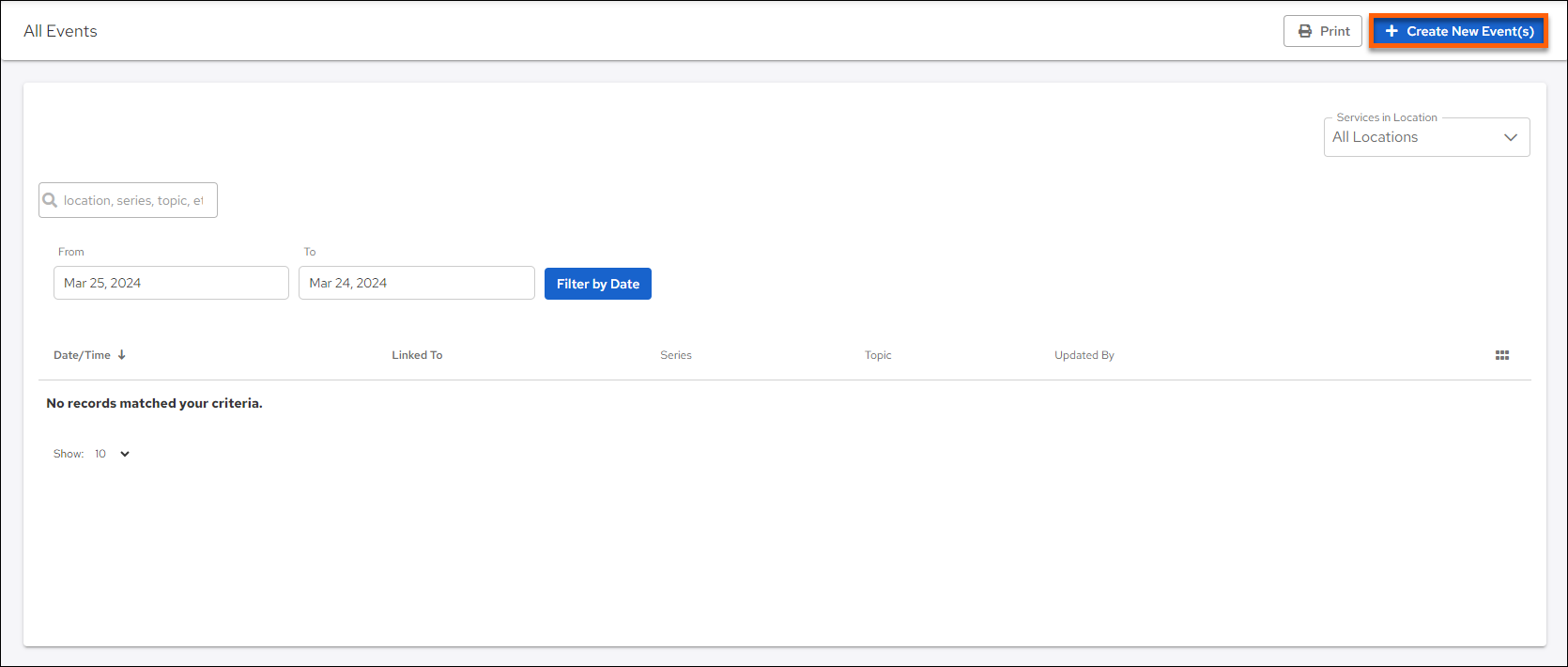Click the To date field
The image size is (1568, 667).
click(x=416, y=283)
